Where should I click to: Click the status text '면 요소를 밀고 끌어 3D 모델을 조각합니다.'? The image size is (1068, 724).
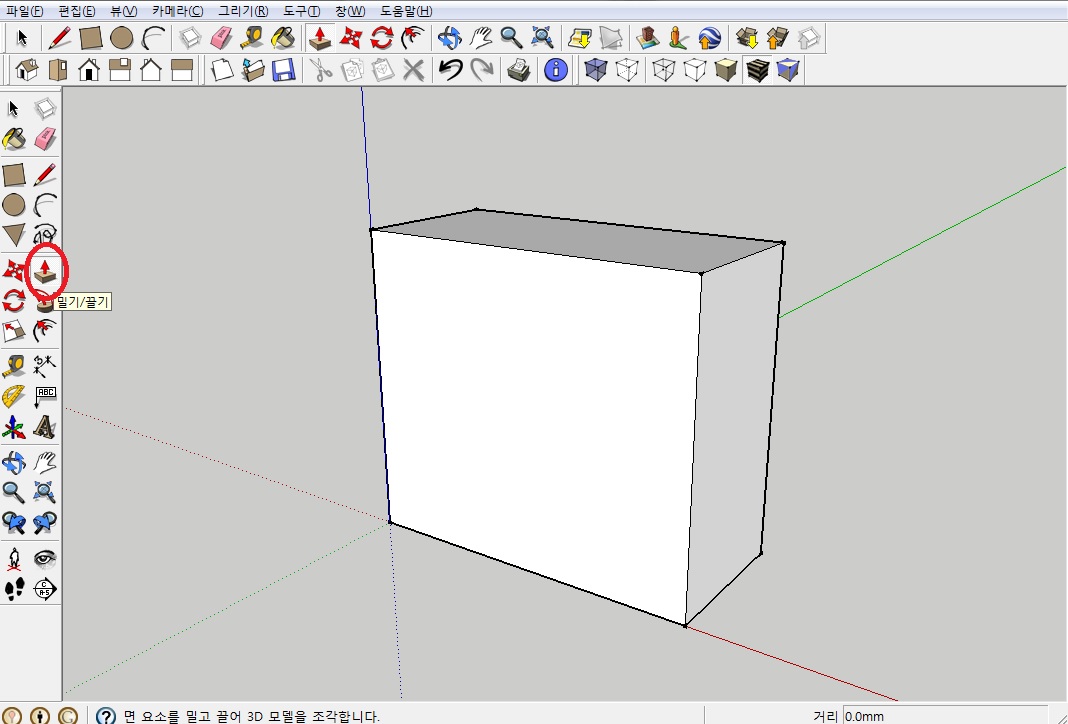click(x=251, y=716)
